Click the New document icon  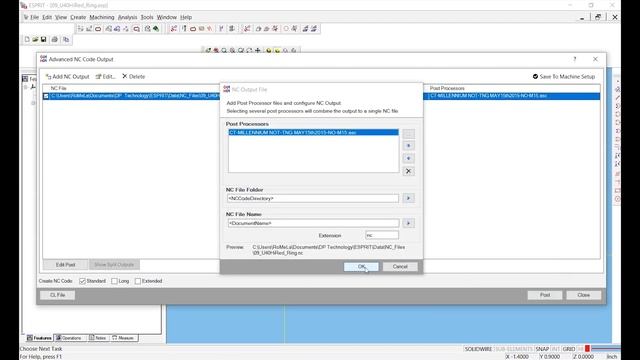27,40
